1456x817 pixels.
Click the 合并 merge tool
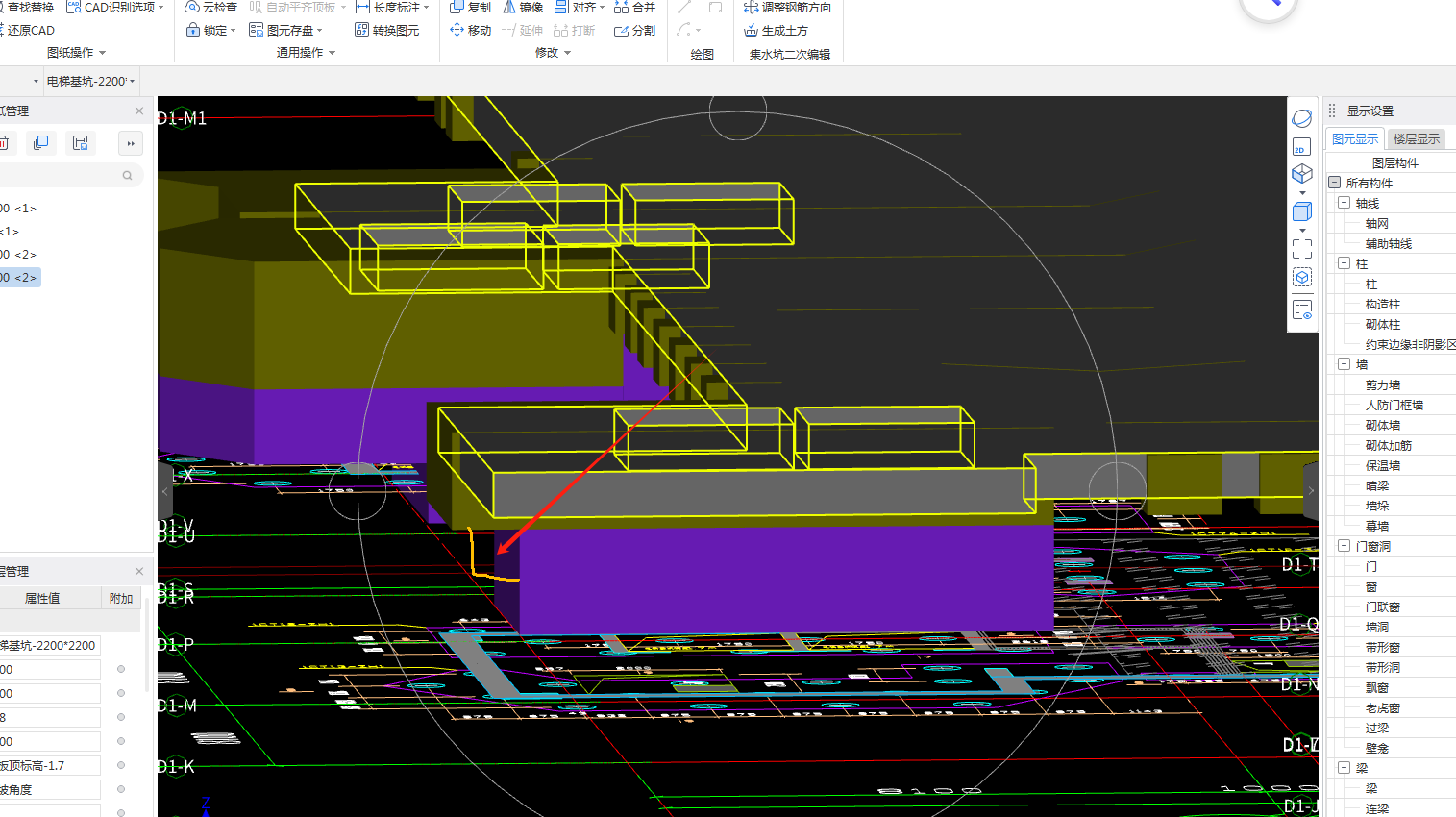click(x=634, y=7)
